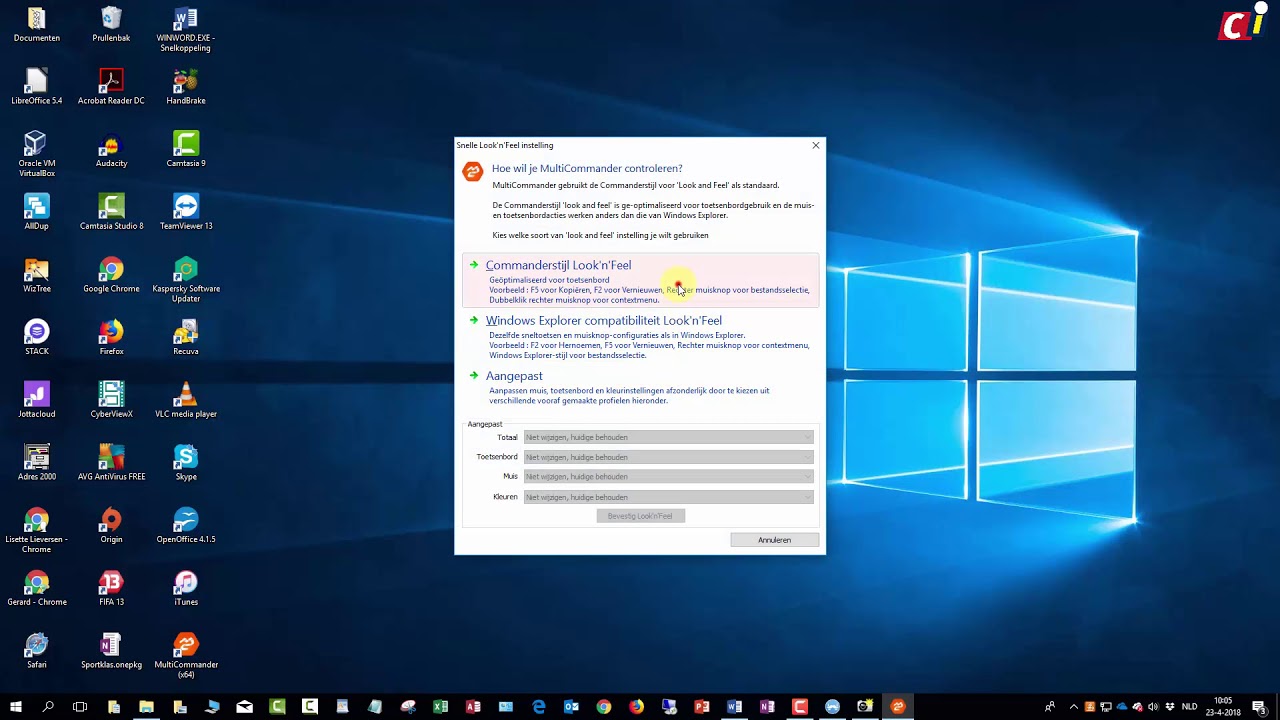Open OpenOffice 4.1.5 desktop icon

(x=185, y=526)
